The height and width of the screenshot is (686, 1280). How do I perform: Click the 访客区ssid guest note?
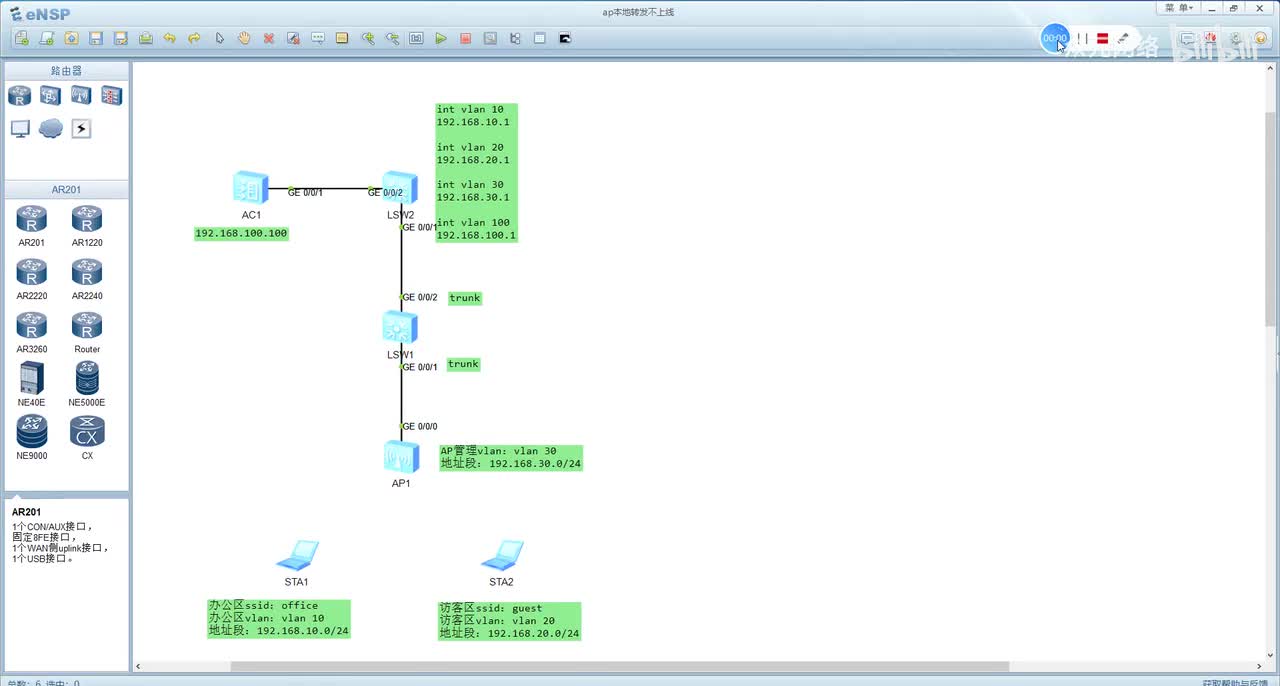(509, 621)
